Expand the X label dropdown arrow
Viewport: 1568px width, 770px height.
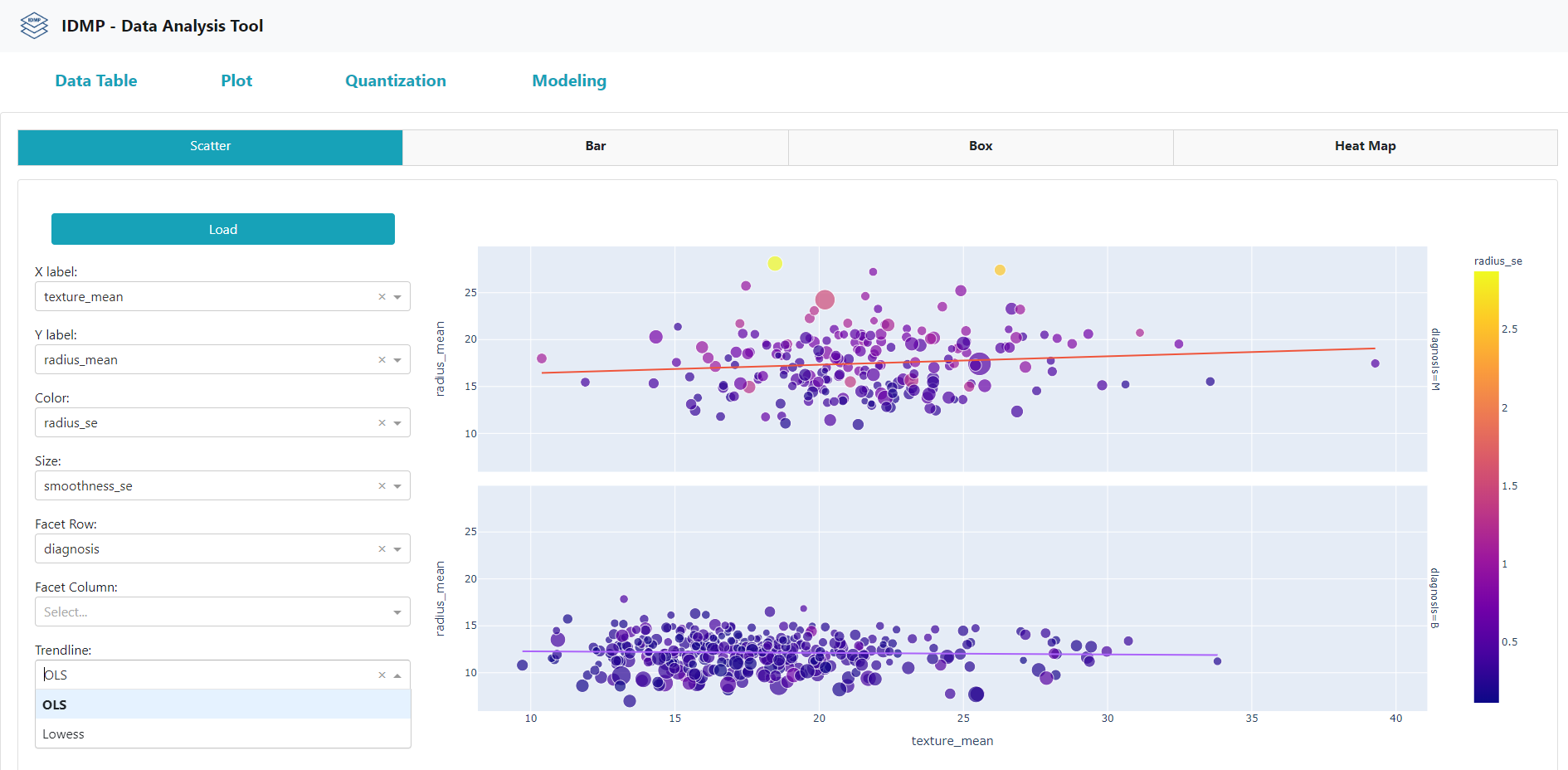[397, 296]
